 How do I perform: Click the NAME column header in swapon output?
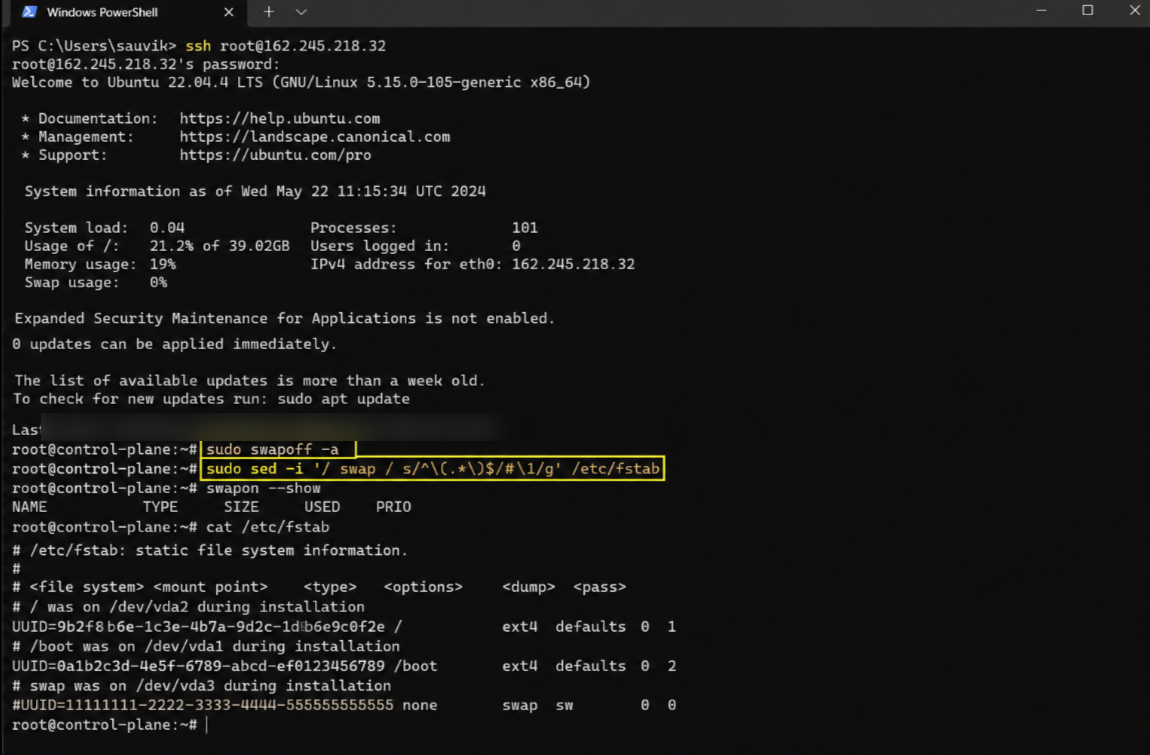[29, 507]
